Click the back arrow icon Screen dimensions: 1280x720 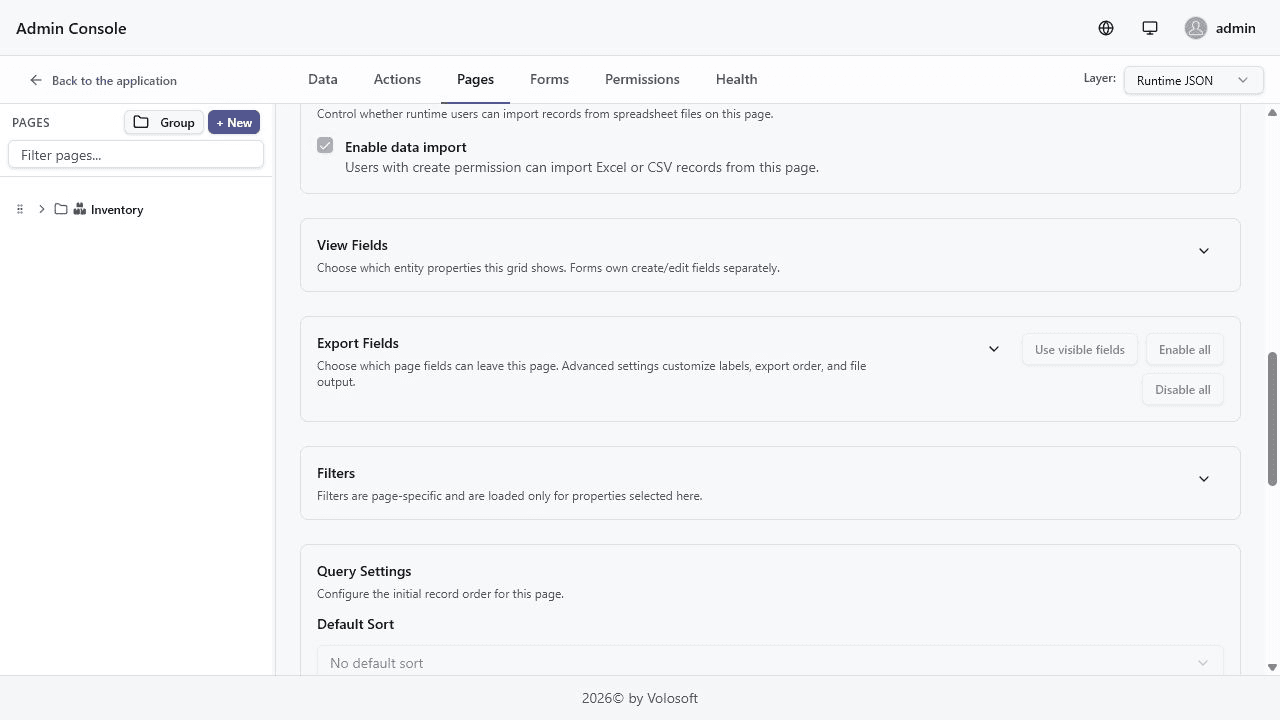point(36,80)
